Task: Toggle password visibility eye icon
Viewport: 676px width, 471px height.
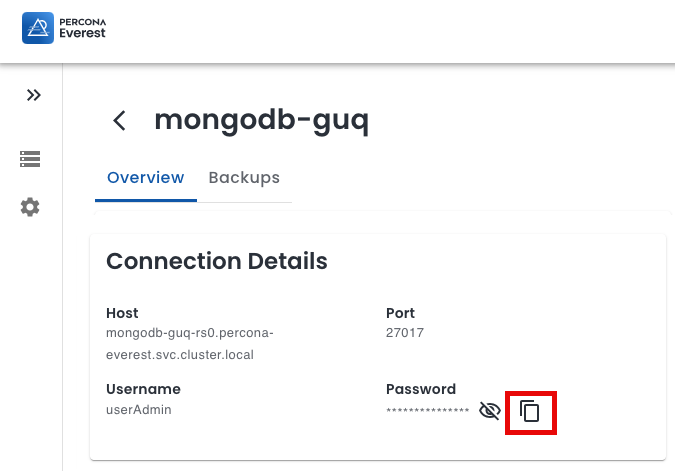Action: pos(489,411)
